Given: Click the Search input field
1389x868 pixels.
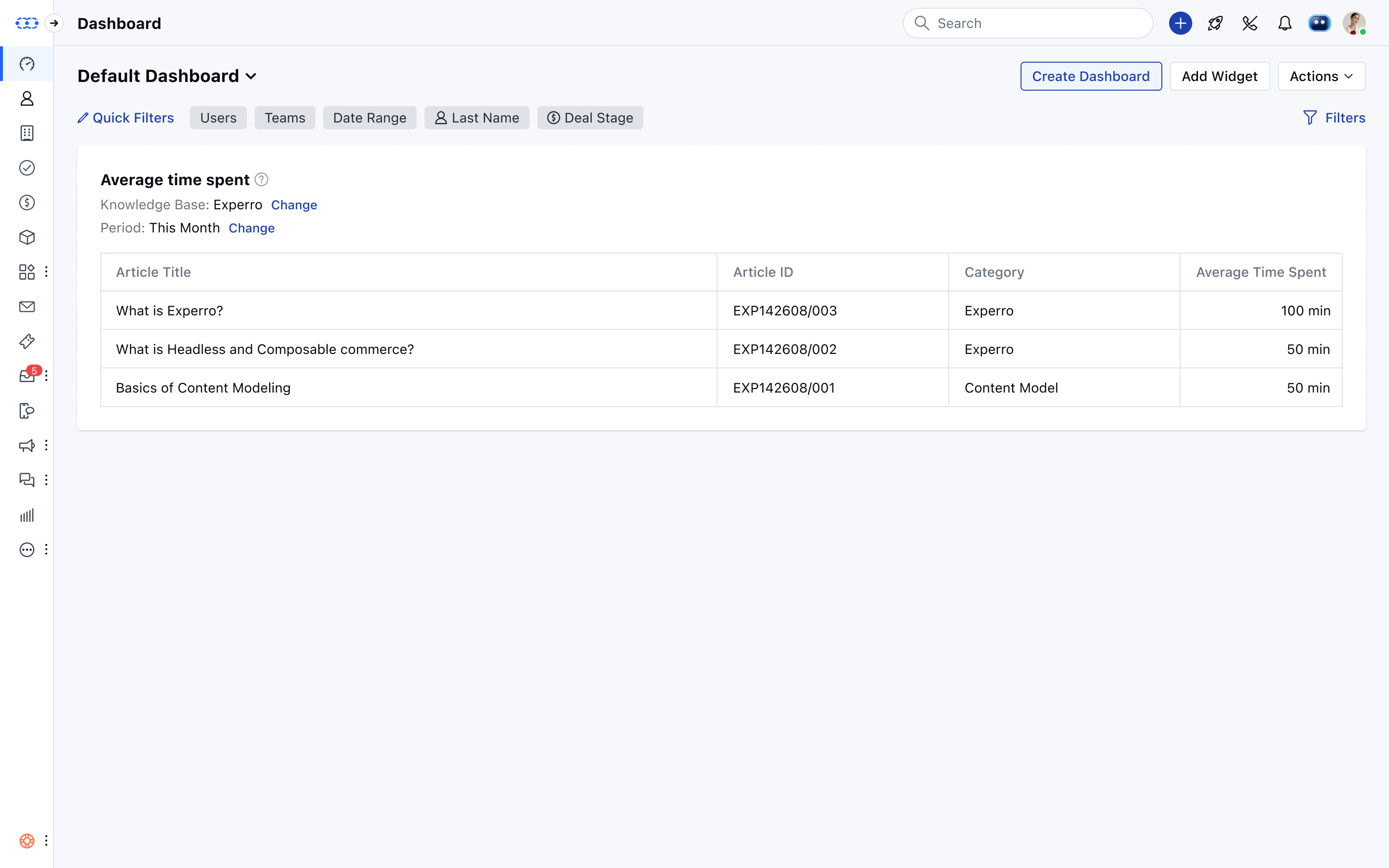Looking at the screenshot, I should 1028,23.
